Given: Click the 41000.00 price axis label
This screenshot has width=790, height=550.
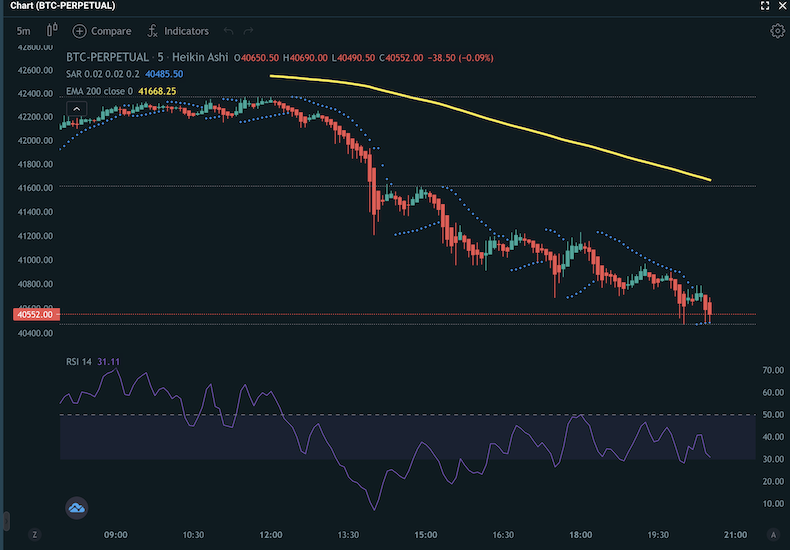Looking at the screenshot, I should click(35, 260).
